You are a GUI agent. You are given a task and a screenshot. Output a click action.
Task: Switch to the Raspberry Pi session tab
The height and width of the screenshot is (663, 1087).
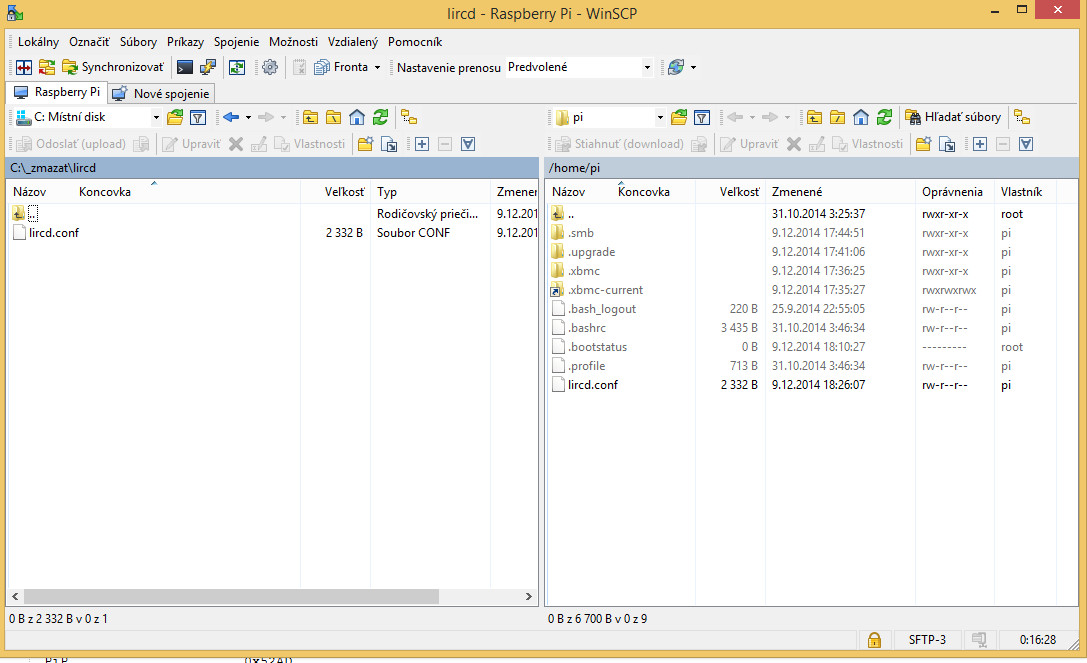pos(58,92)
